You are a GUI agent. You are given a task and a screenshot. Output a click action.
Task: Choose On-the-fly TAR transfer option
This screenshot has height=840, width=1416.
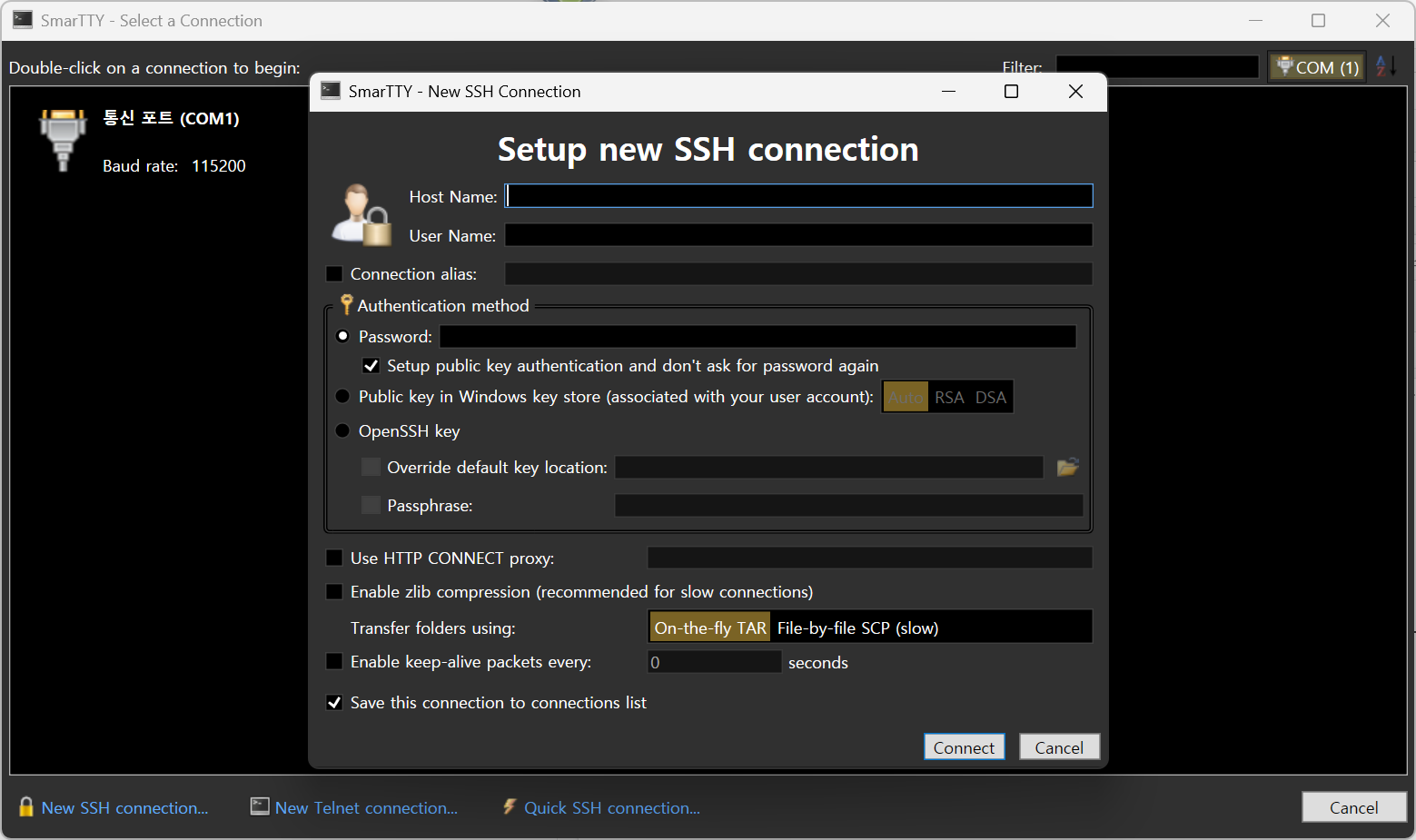pos(710,628)
